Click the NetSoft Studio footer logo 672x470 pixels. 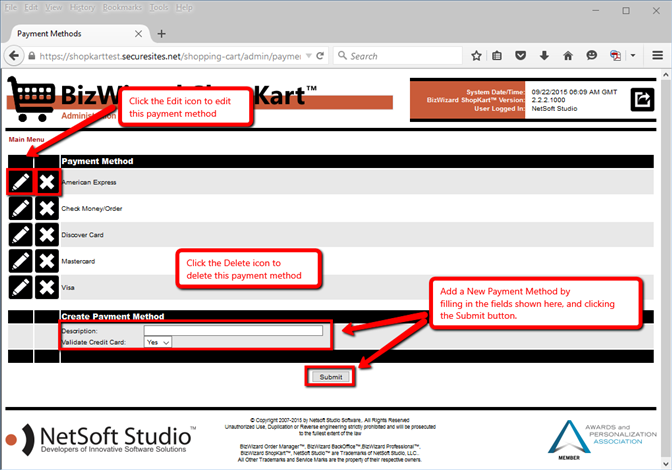pos(101,439)
